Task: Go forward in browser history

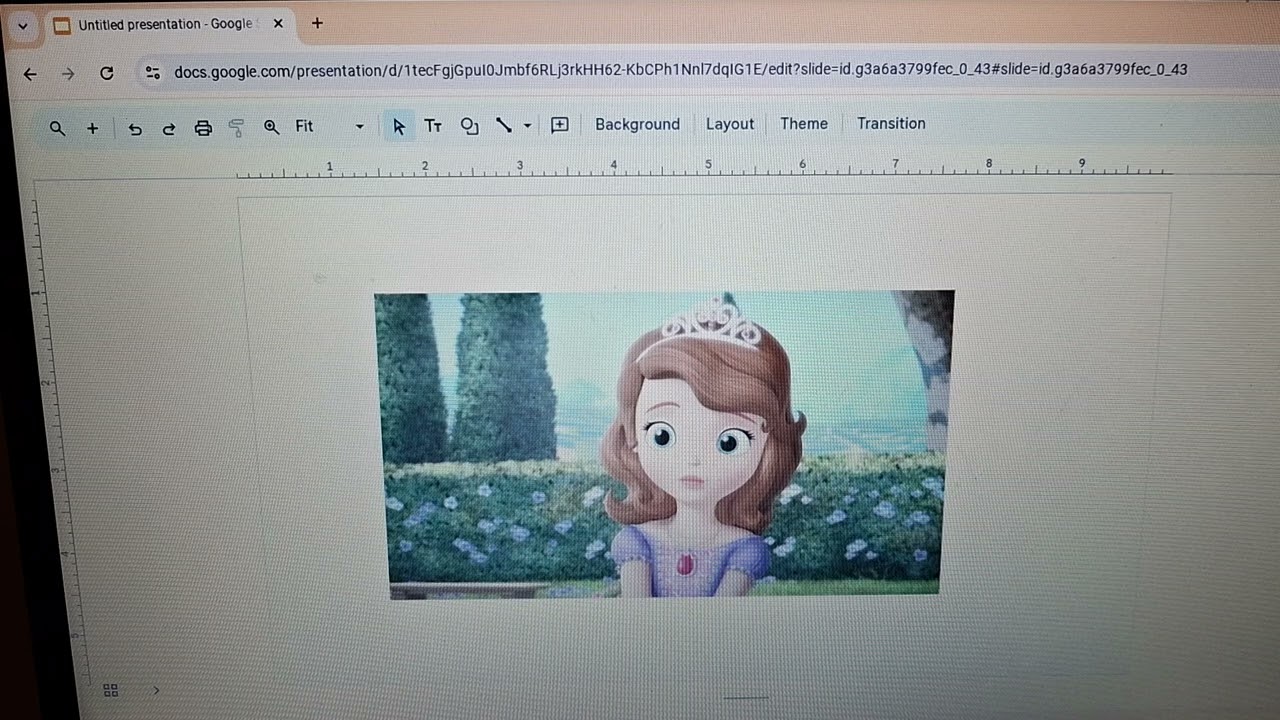Action: click(x=68, y=73)
